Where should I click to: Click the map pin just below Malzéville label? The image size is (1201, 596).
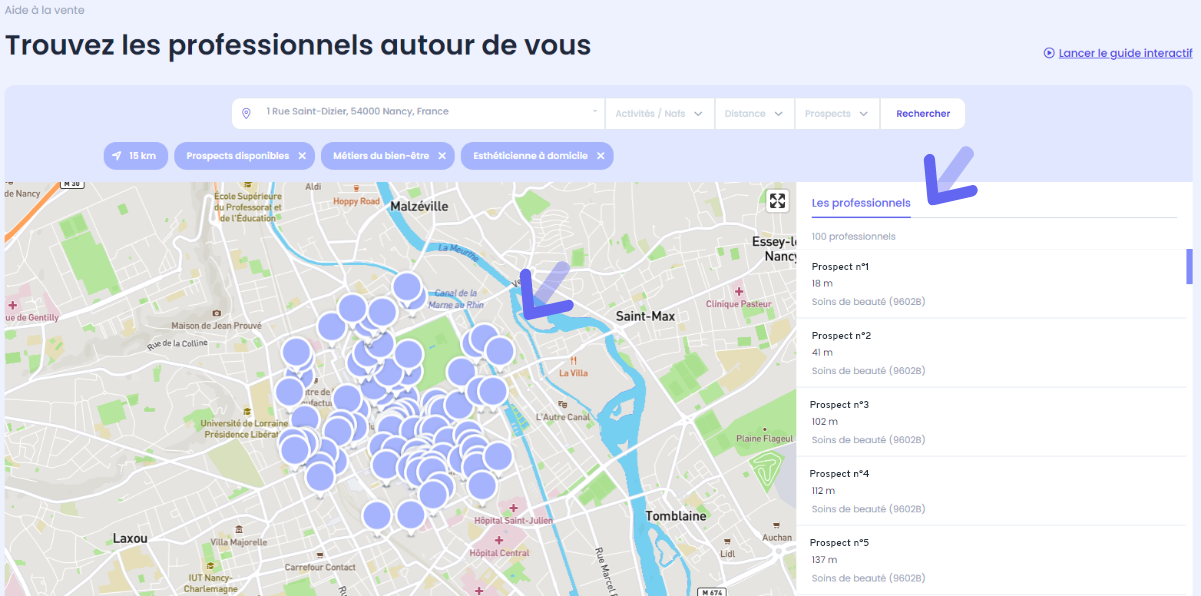(x=407, y=287)
